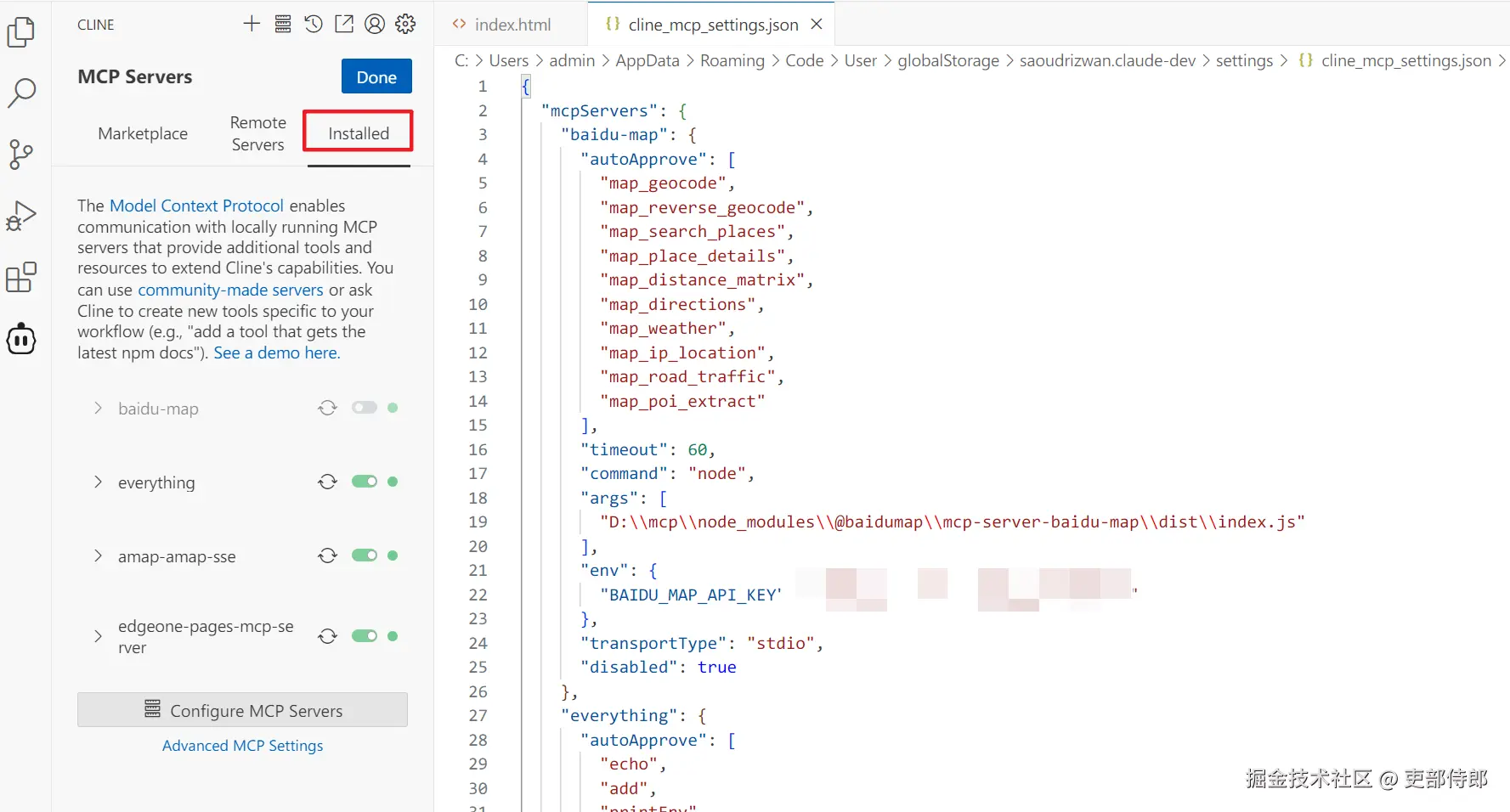This screenshot has width=1510, height=812.
Task: Click the "map_geocode" string in the editor
Action: (x=663, y=183)
